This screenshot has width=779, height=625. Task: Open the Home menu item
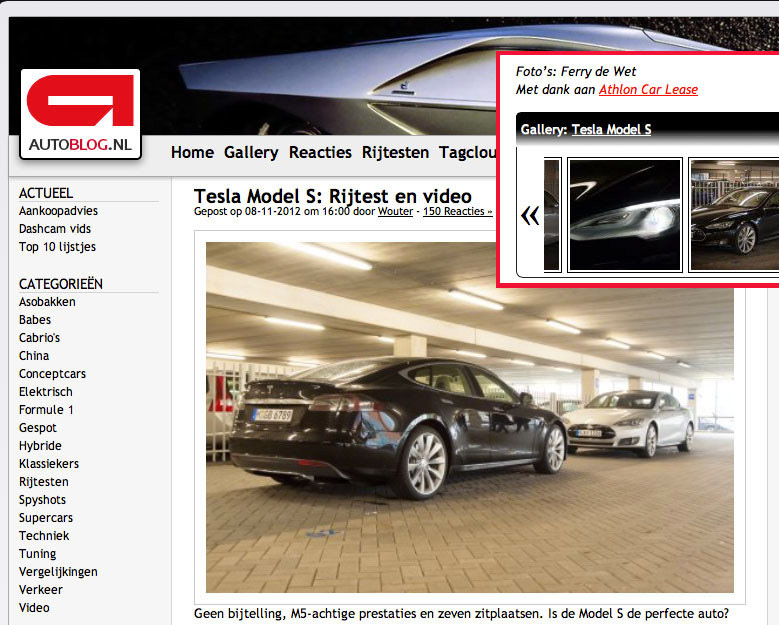tap(192, 152)
